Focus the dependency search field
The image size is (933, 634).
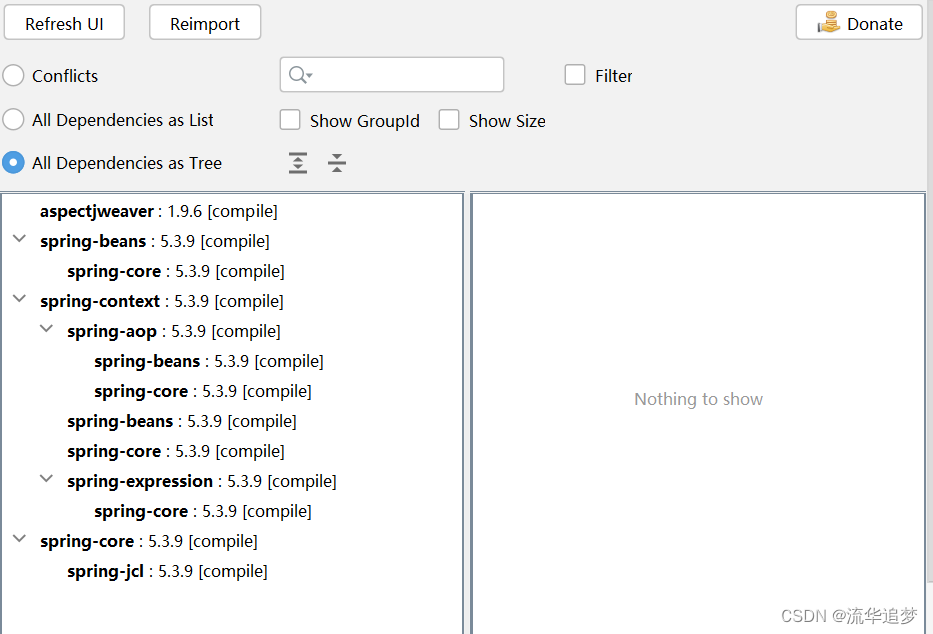pos(392,75)
